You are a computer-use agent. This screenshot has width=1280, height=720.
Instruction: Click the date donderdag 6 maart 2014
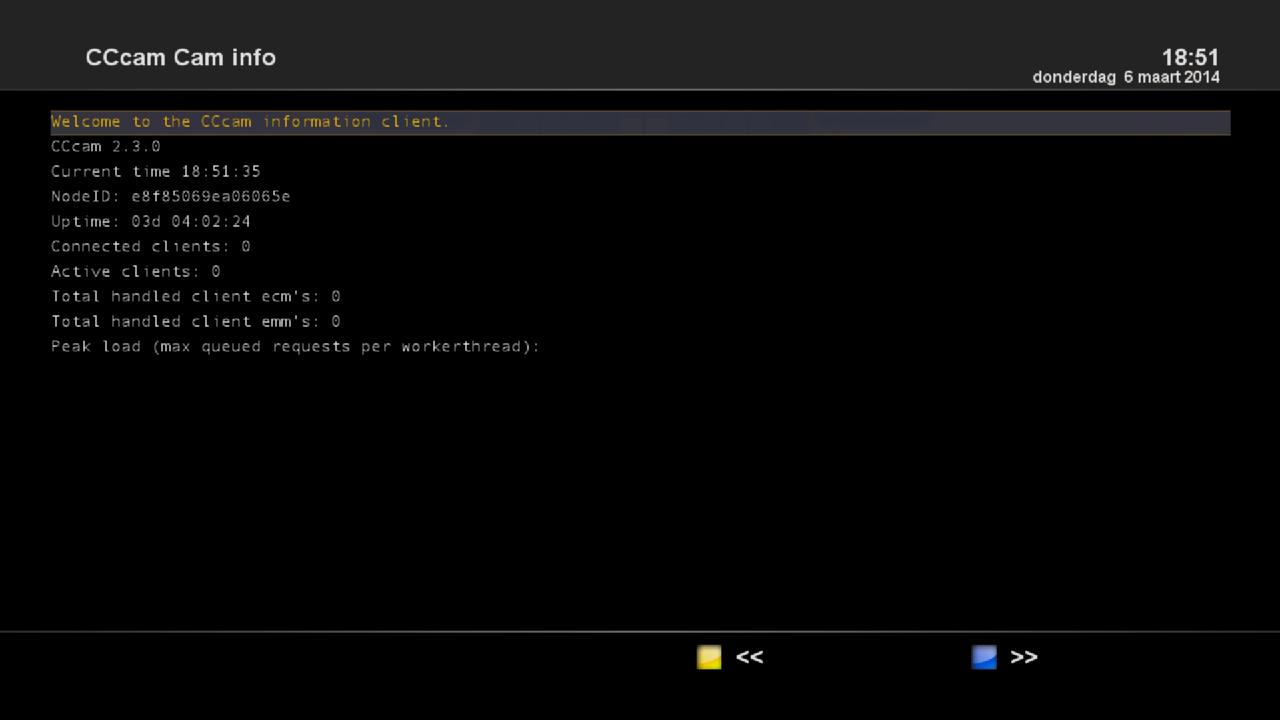(x=1126, y=77)
